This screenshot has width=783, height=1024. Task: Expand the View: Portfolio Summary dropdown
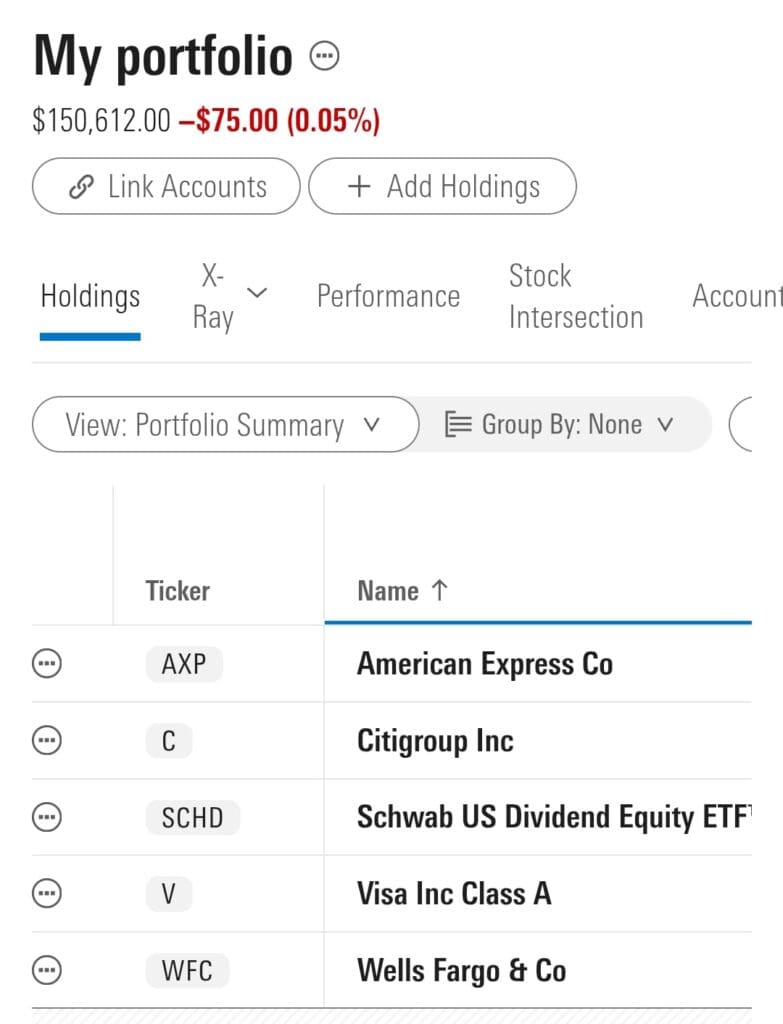(225, 424)
